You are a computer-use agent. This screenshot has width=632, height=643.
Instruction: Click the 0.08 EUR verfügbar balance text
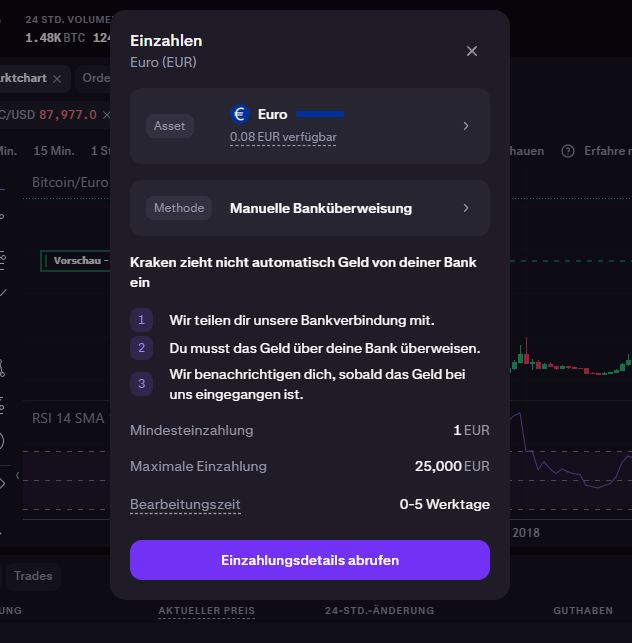pyautogui.click(x=283, y=137)
